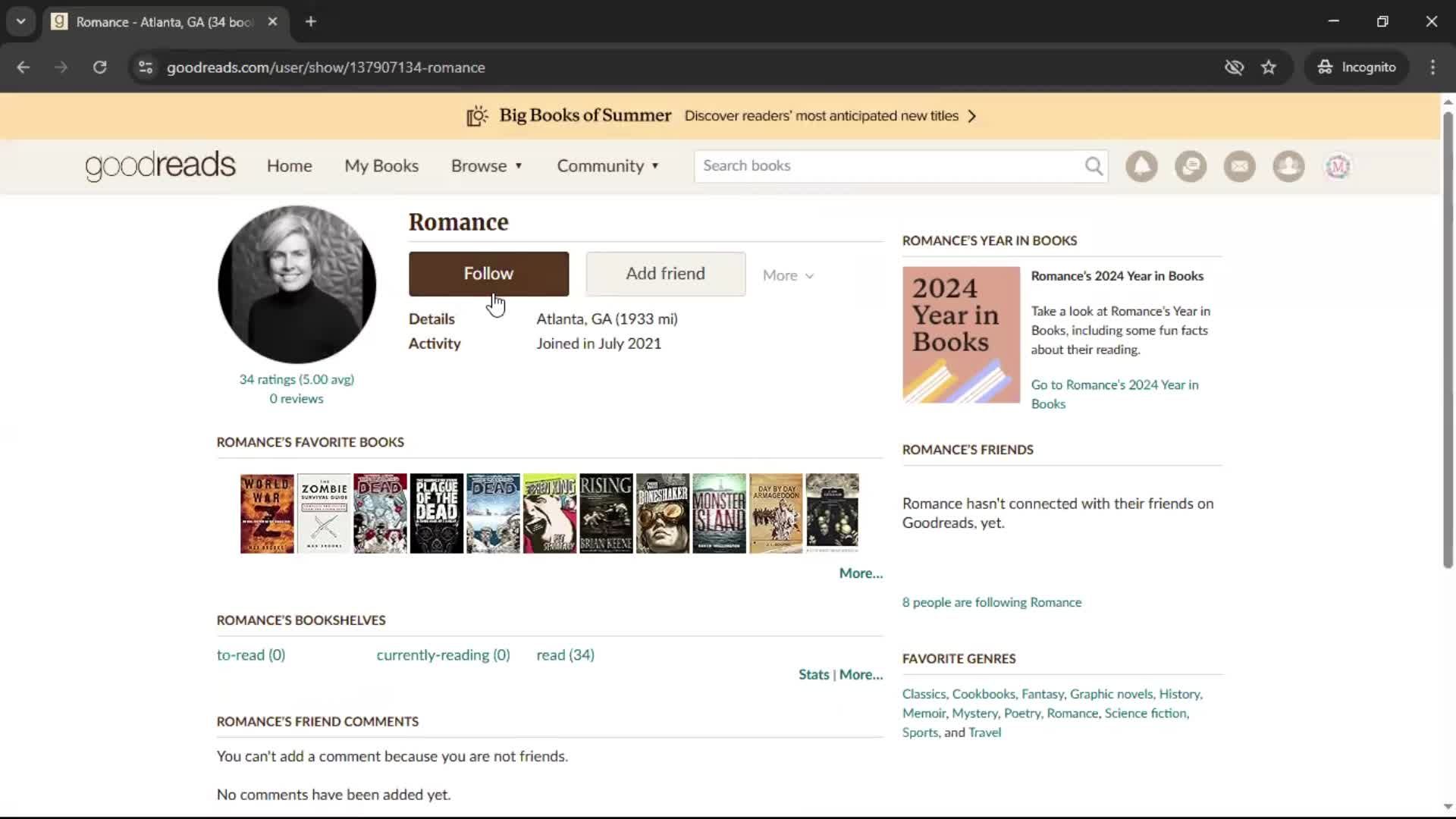Click Romance's 2024 Year in Books title
The height and width of the screenshot is (819, 1456).
click(x=1117, y=276)
